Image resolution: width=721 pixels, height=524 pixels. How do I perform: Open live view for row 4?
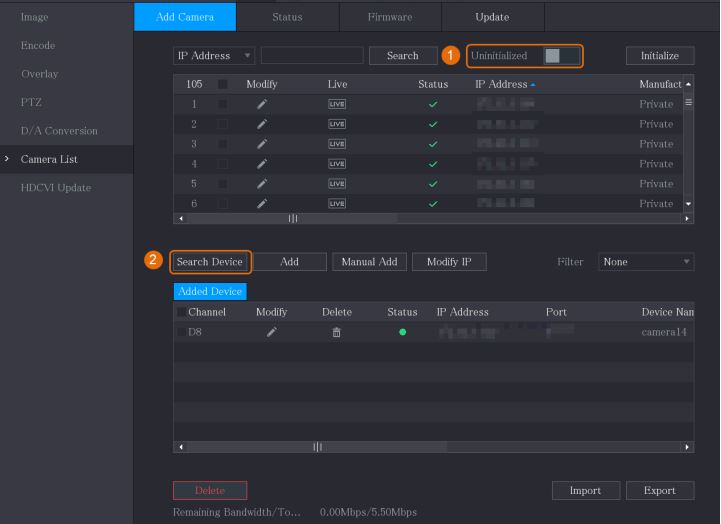point(337,164)
